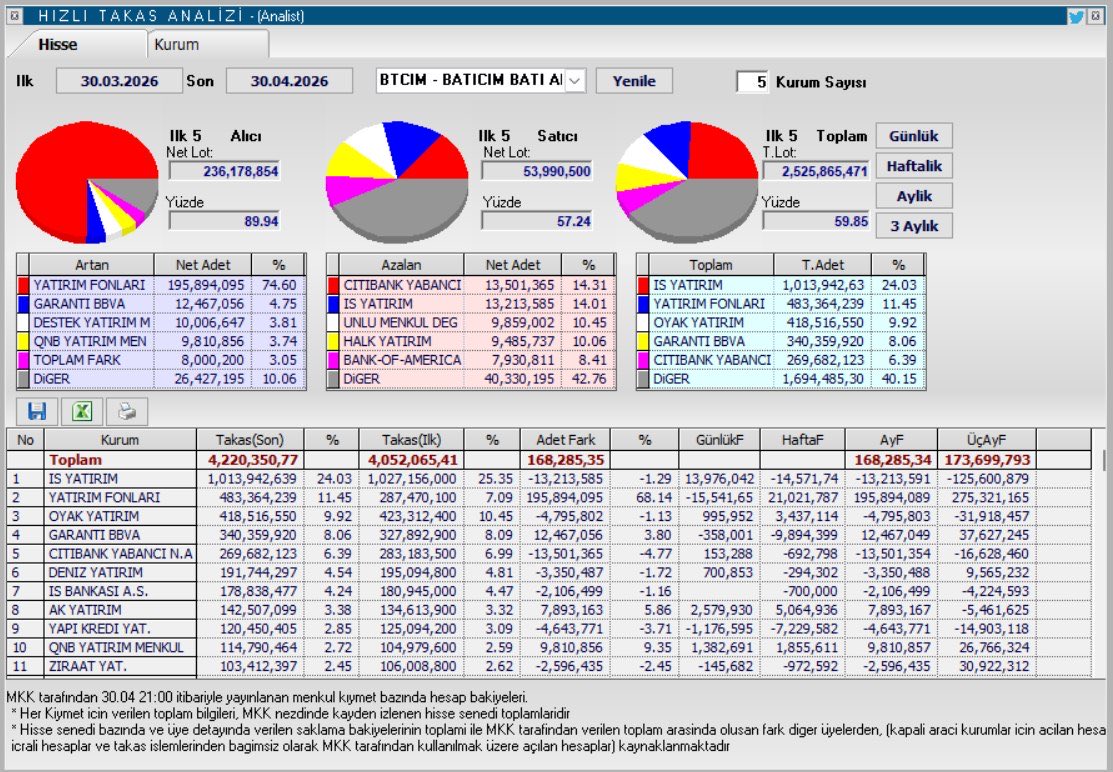The height and width of the screenshot is (772, 1113).
Task: Sort by the Takas(Ilk) column header
Action: click(x=412, y=440)
